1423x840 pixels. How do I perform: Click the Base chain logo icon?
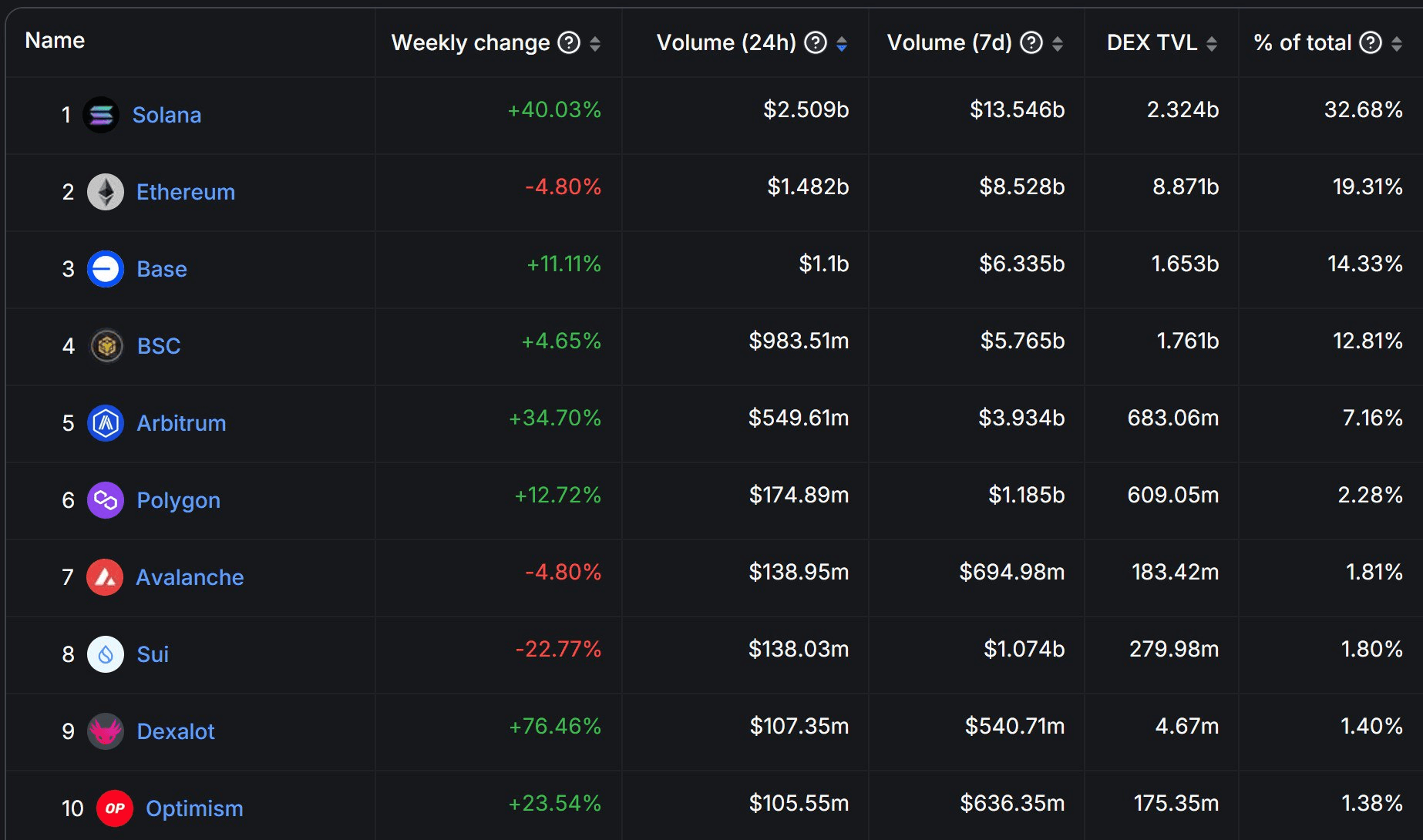coord(106,269)
